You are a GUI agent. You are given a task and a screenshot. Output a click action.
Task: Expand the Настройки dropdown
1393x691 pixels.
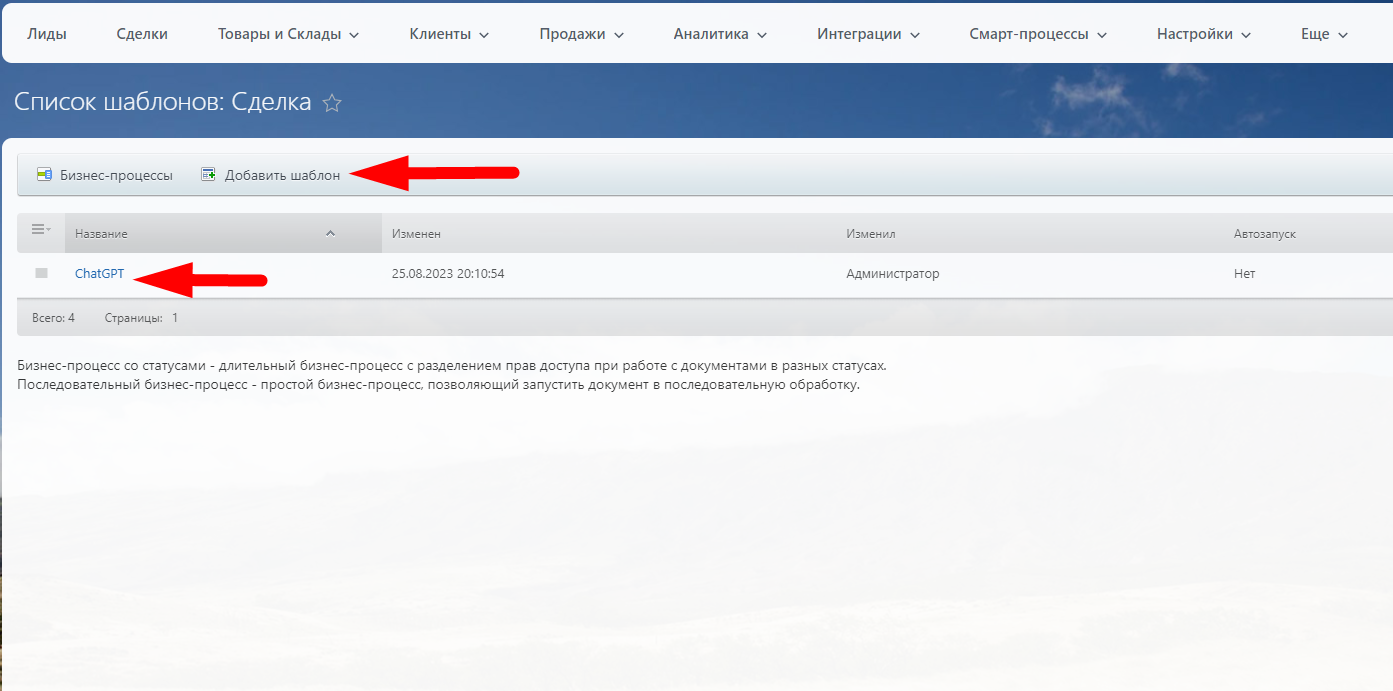pos(1203,33)
